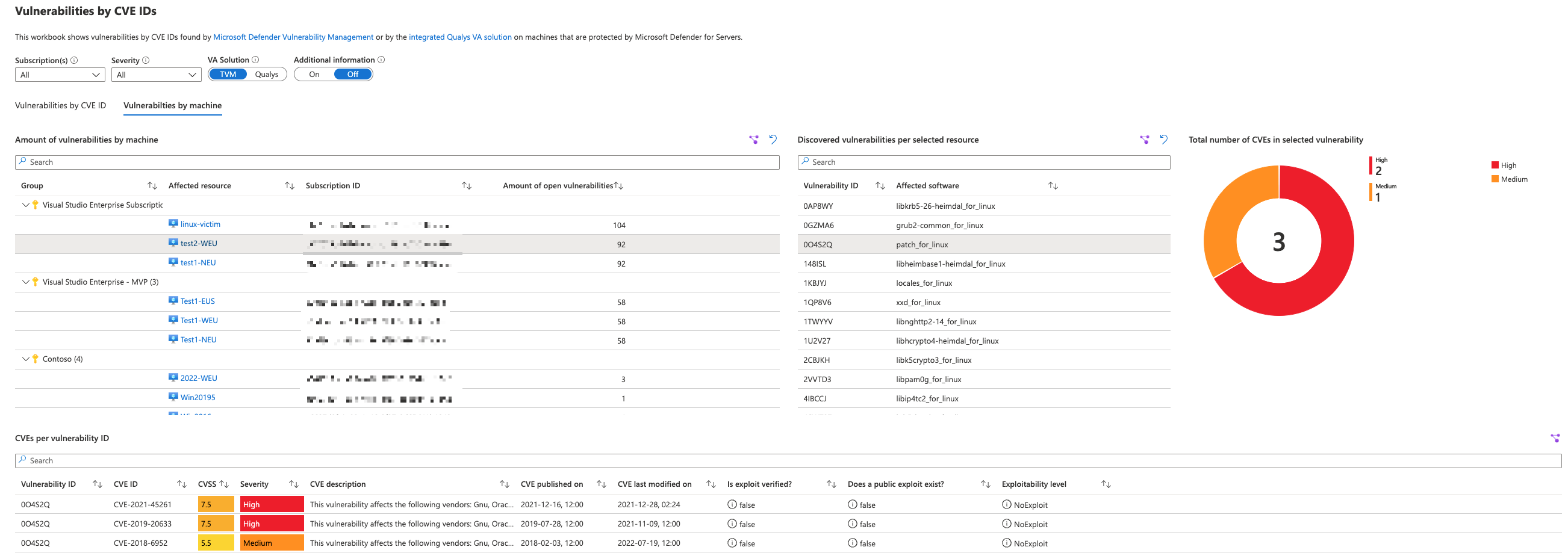
Task: Switch to Vulnerabilities by CVE ID tab
Action: pos(60,105)
